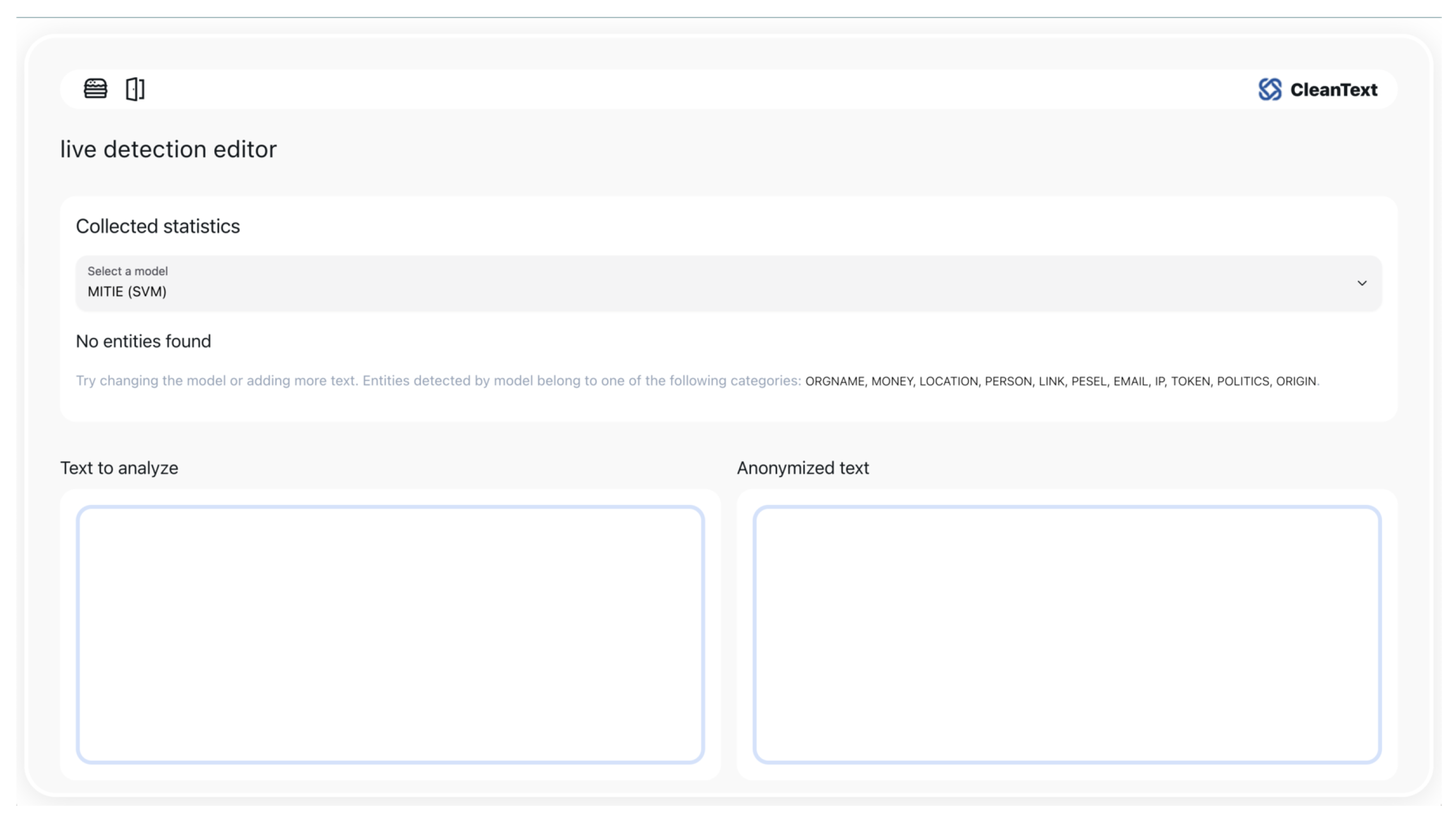This screenshot has height=827, width=1456.
Task: Click the 'live detection editor' page title
Action: [x=168, y=150]
